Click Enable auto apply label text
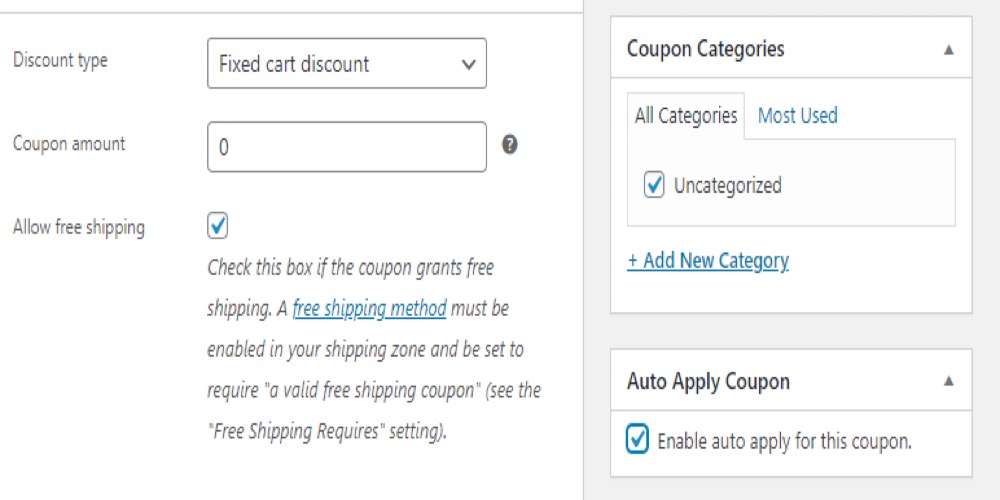The width and height of the screenshot is (1000, 500). (784, 441)
